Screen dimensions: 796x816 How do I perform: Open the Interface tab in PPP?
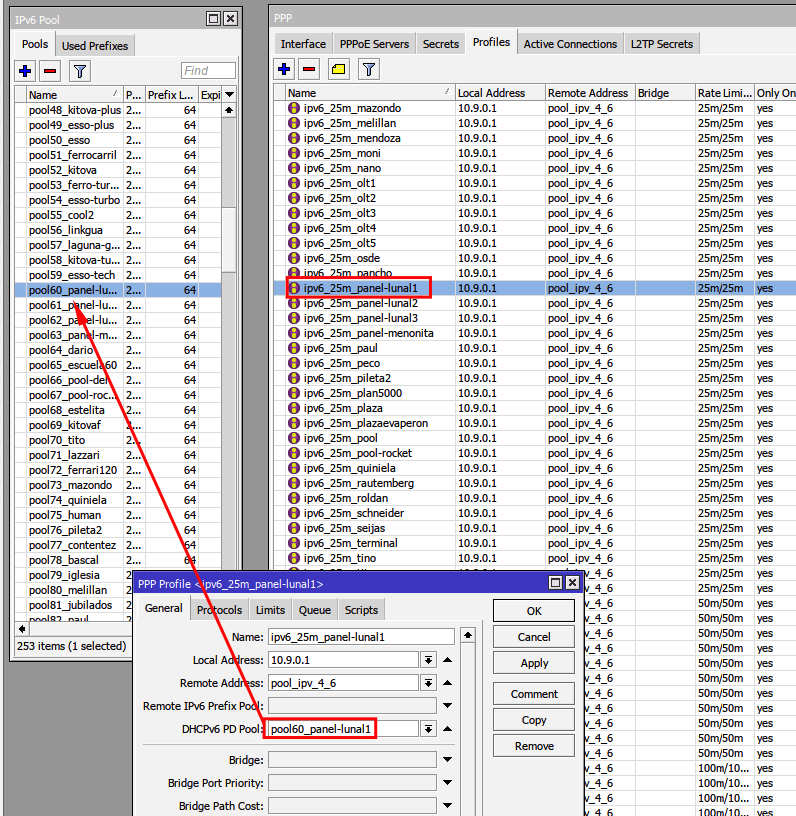(x=303, y=44)
